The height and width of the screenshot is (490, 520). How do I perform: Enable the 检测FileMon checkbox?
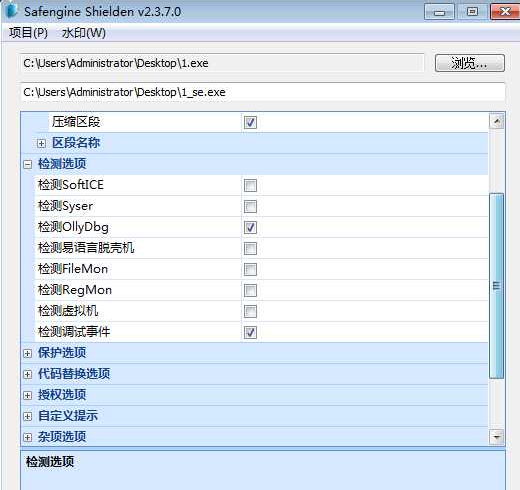[x=250, y=269]
